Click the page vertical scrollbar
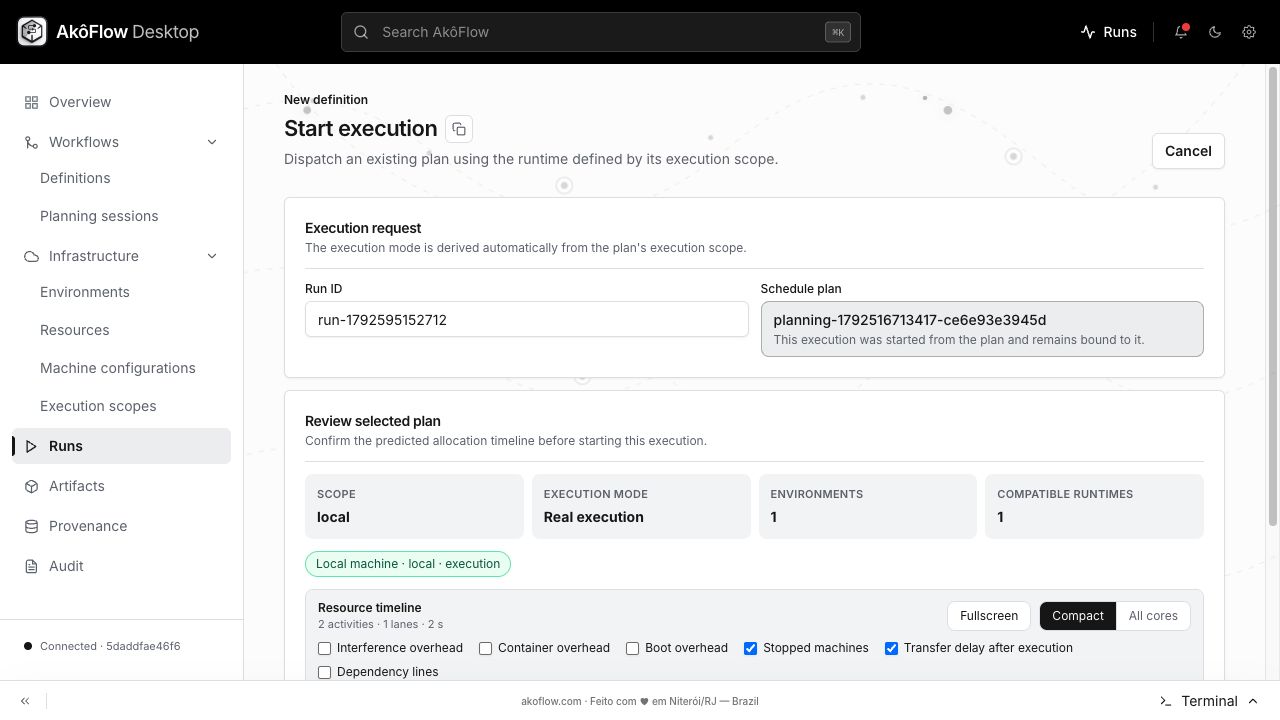 (x=1273, y=296)
